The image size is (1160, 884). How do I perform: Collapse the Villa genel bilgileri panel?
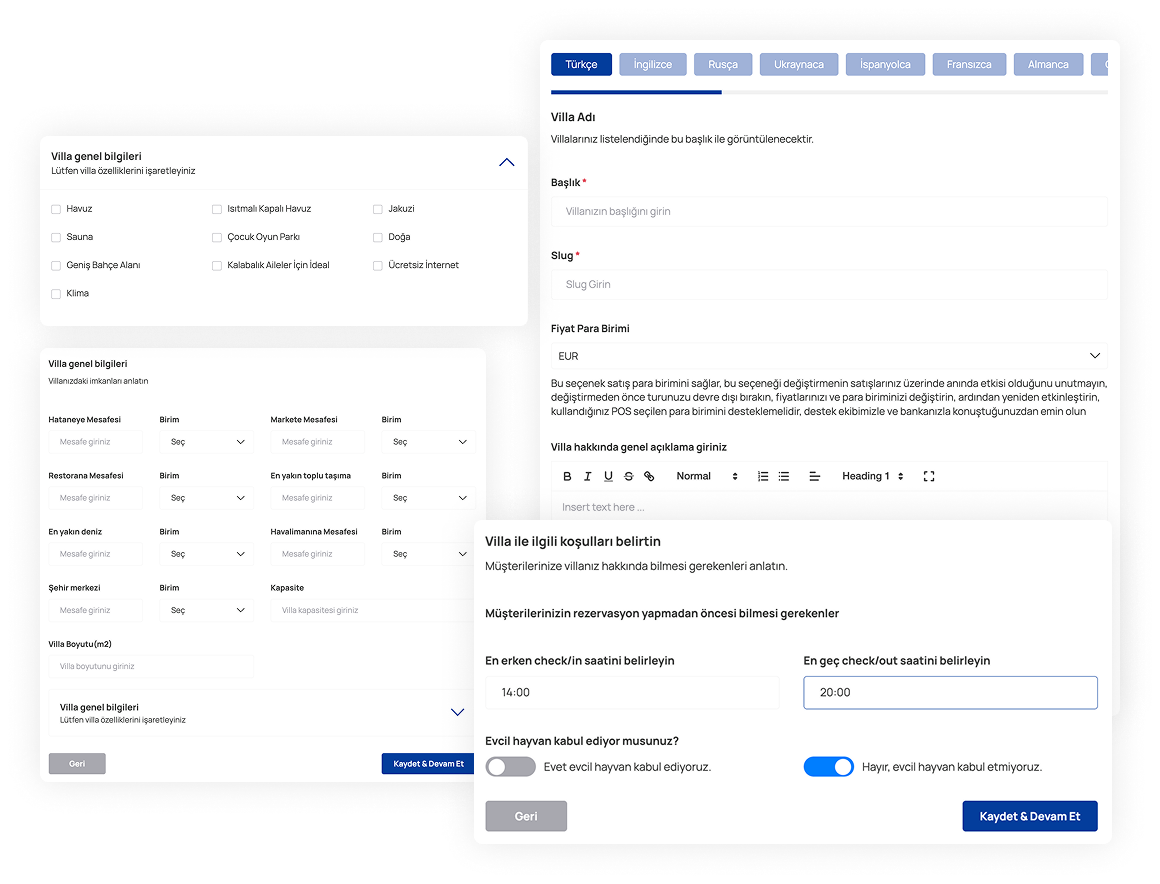pyautogui.click(x=507, y=162)
